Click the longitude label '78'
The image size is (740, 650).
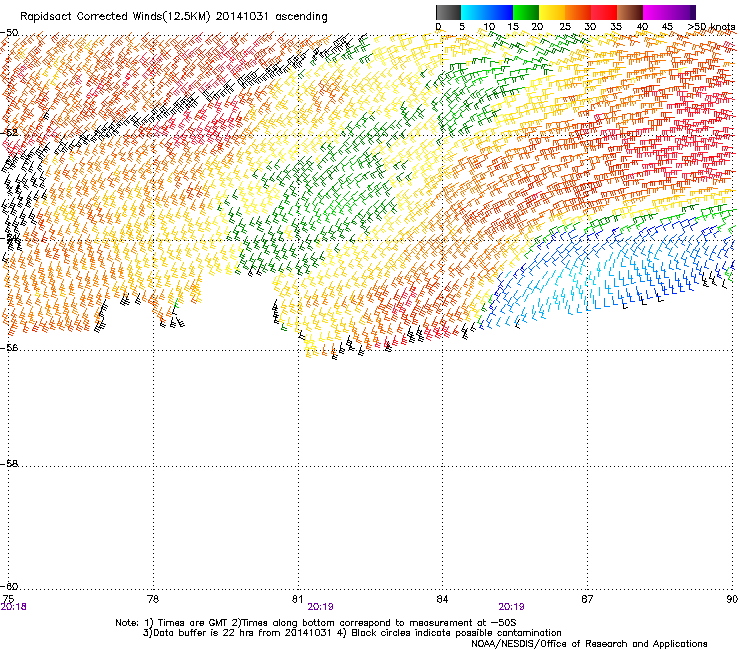pos(153,599)
